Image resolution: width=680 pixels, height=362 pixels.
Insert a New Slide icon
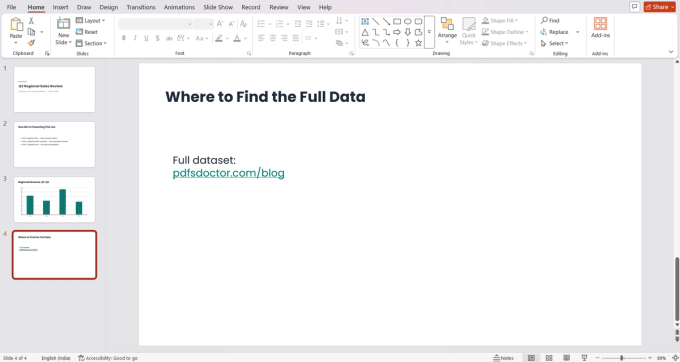pos(63,23)
